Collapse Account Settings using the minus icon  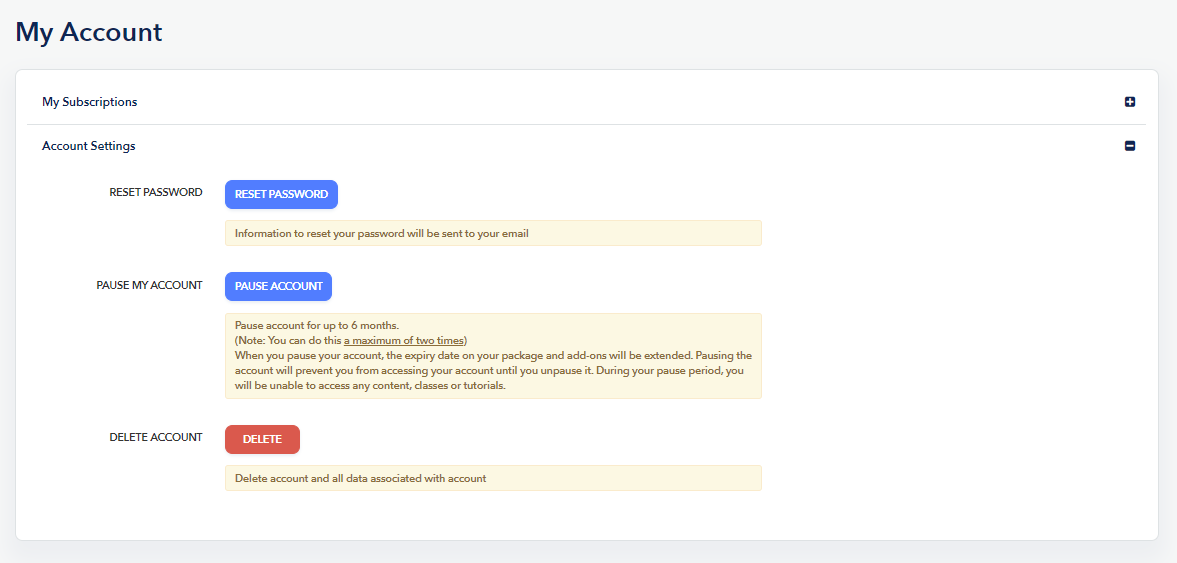point(1130,146)
